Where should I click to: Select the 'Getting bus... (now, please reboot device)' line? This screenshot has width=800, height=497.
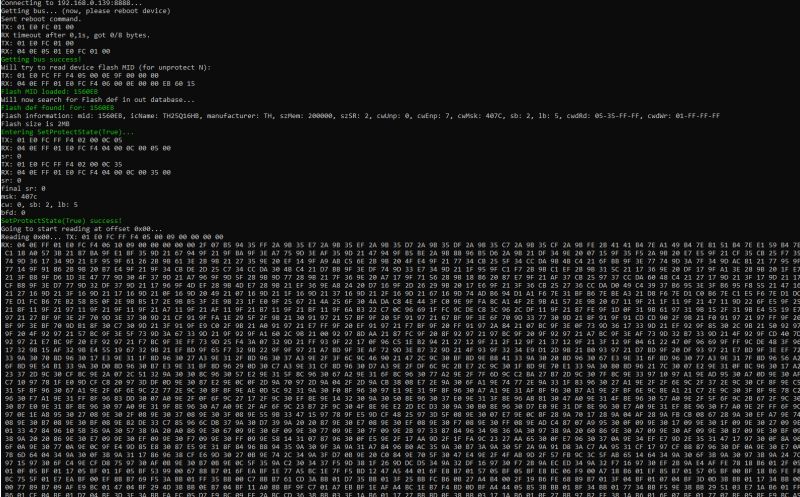pos(86,11)
